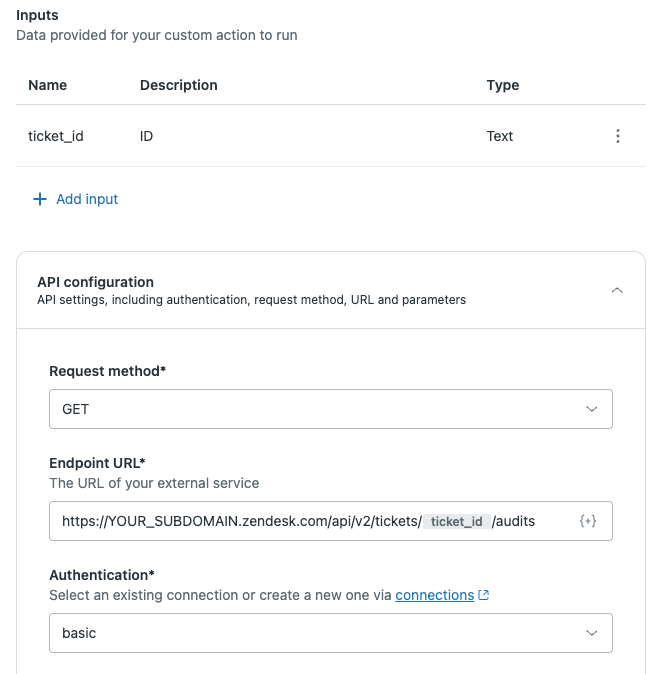Click the Description column header
The image size is (648, 674).
pyautogui.click(x=178, y=85)
